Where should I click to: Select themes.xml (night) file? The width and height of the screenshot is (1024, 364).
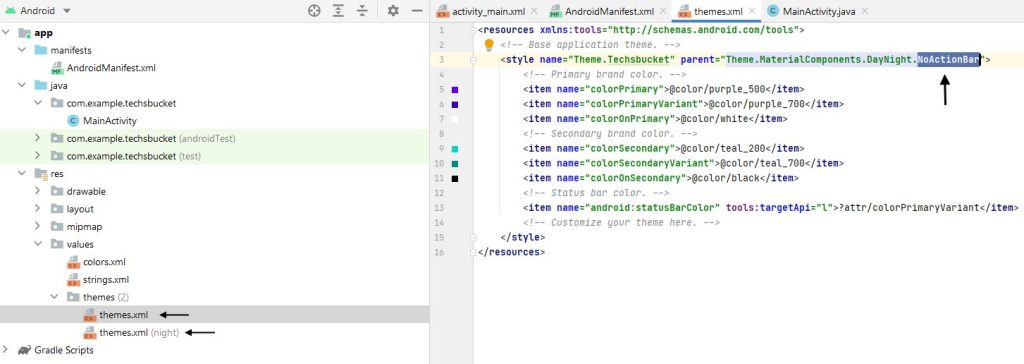point(139,333)
